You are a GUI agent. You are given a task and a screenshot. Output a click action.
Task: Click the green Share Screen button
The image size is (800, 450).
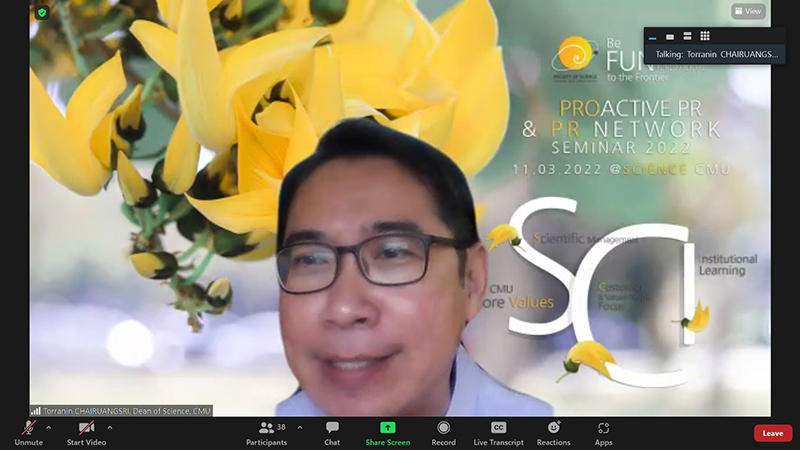(388, 433)
